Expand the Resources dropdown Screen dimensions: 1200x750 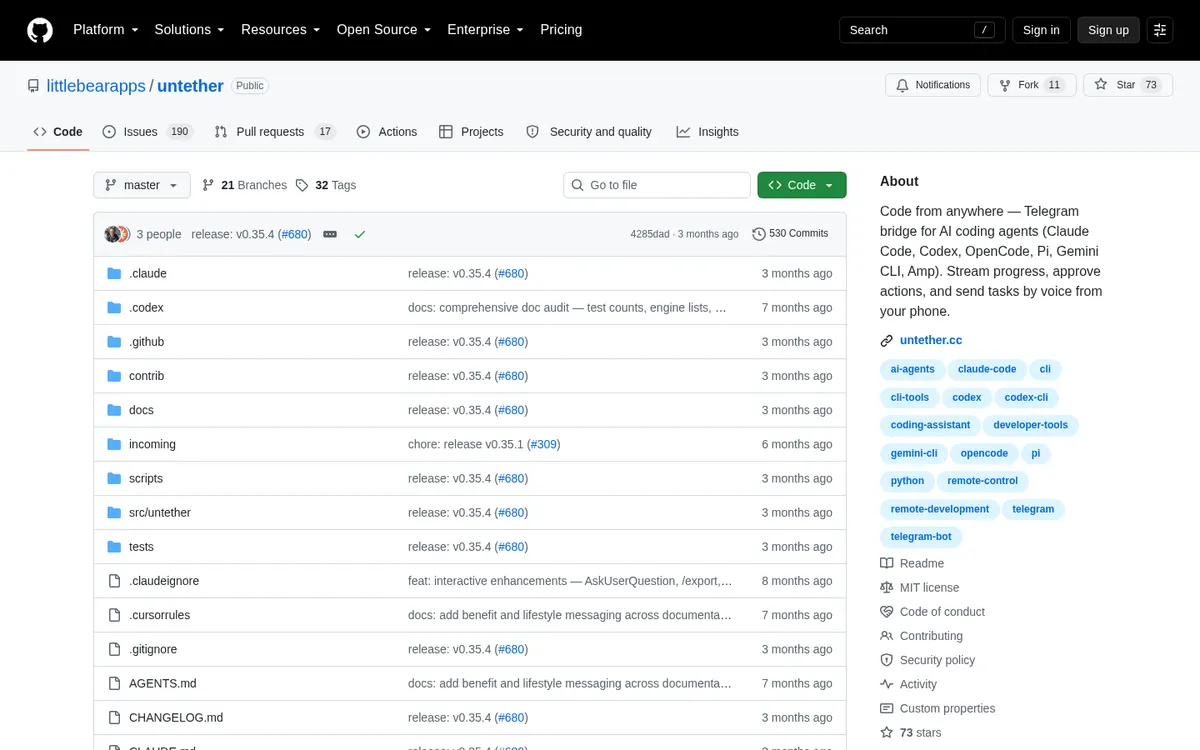(x=281, y=30)
